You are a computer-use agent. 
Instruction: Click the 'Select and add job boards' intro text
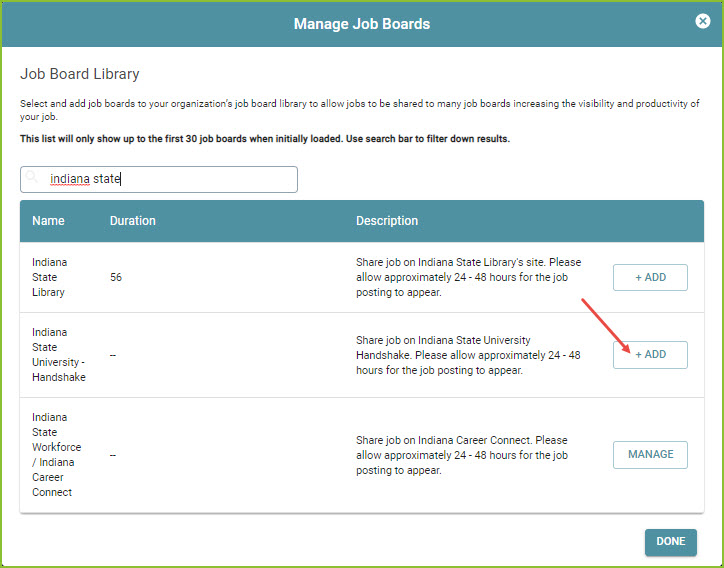tap(359, 110)
